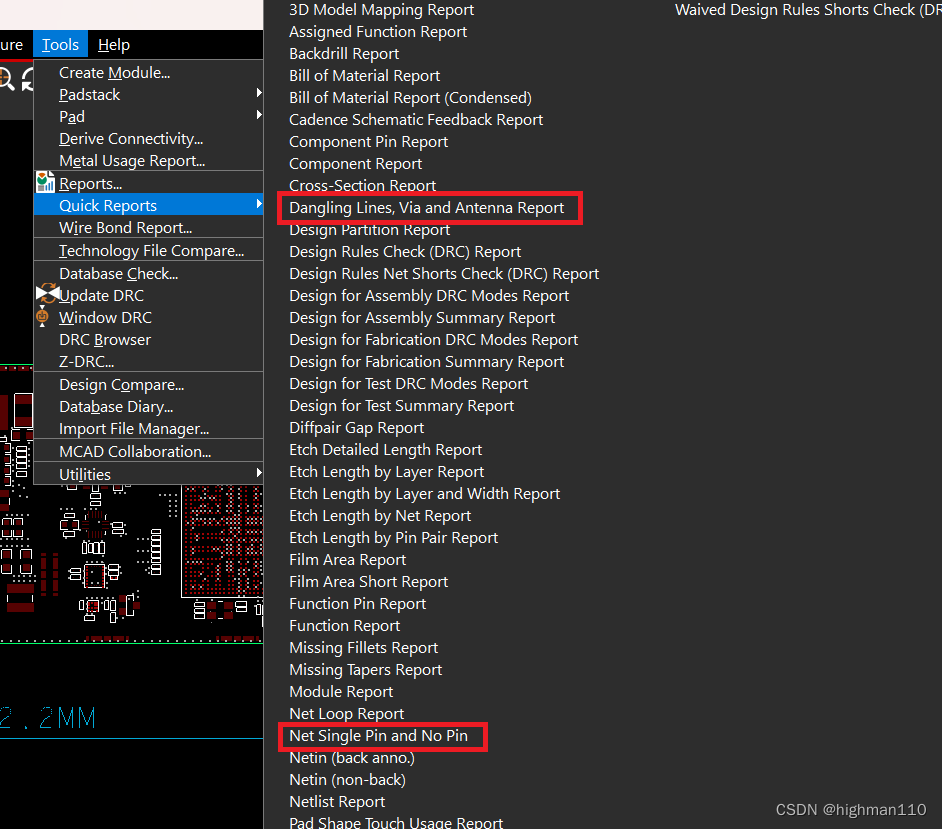Select Etch Length by Net Report
942x829 pixels.
coord(380,516)
